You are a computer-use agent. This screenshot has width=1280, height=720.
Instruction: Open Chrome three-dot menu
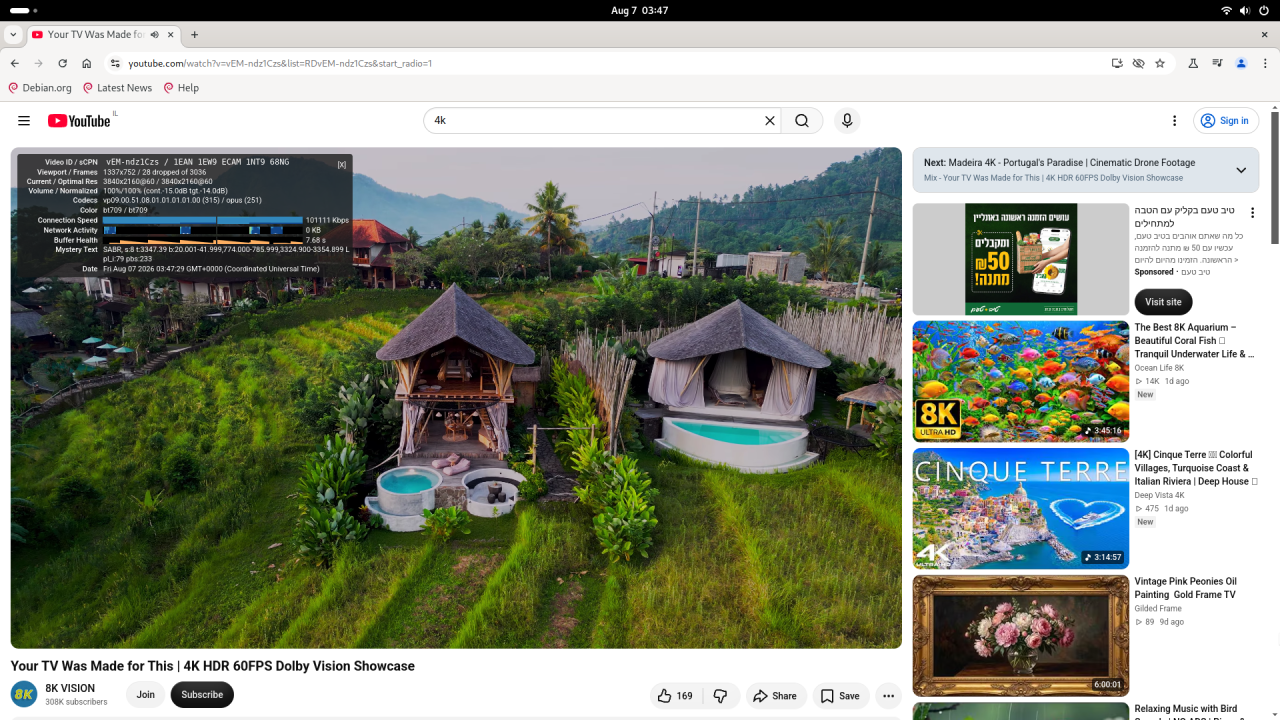tap(1265, 63)
